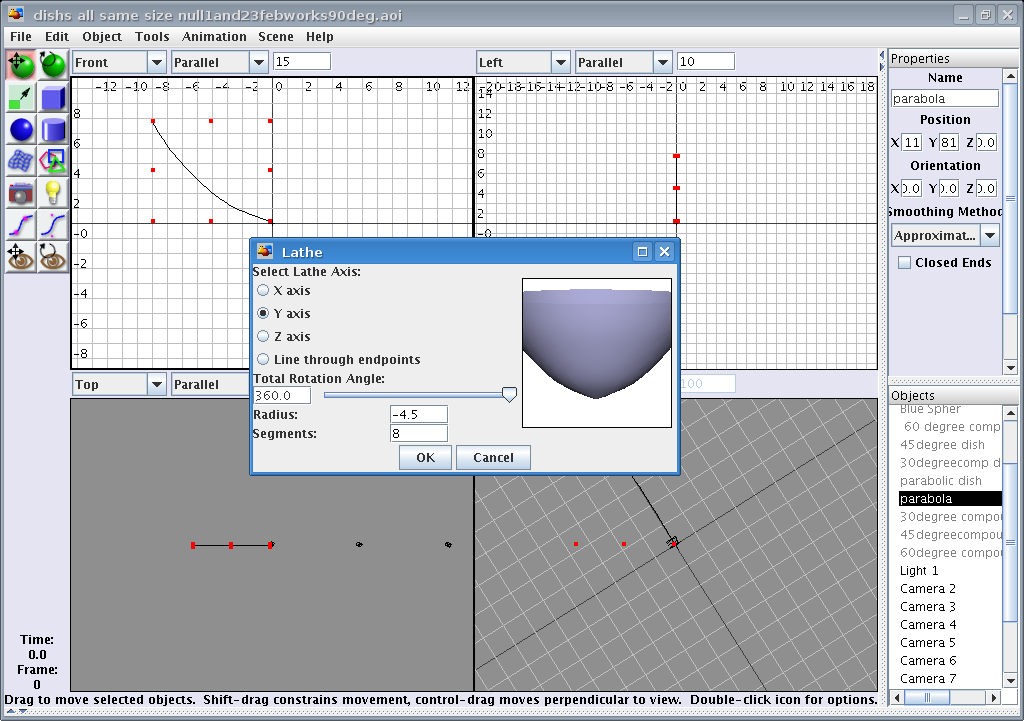Choose X axis as lathe axis
The image size is (1024, 721).
click(x=263, y=291)
